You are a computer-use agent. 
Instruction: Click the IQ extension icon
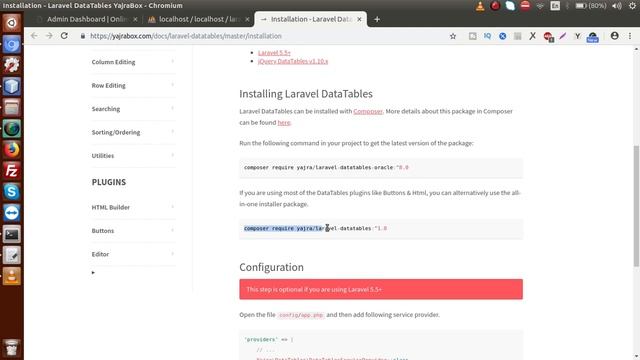487,36
